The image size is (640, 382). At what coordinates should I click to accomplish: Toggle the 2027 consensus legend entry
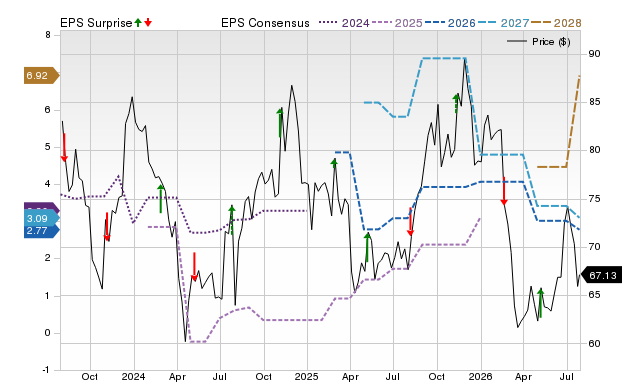pyautogui.click(x=503, y=23)
